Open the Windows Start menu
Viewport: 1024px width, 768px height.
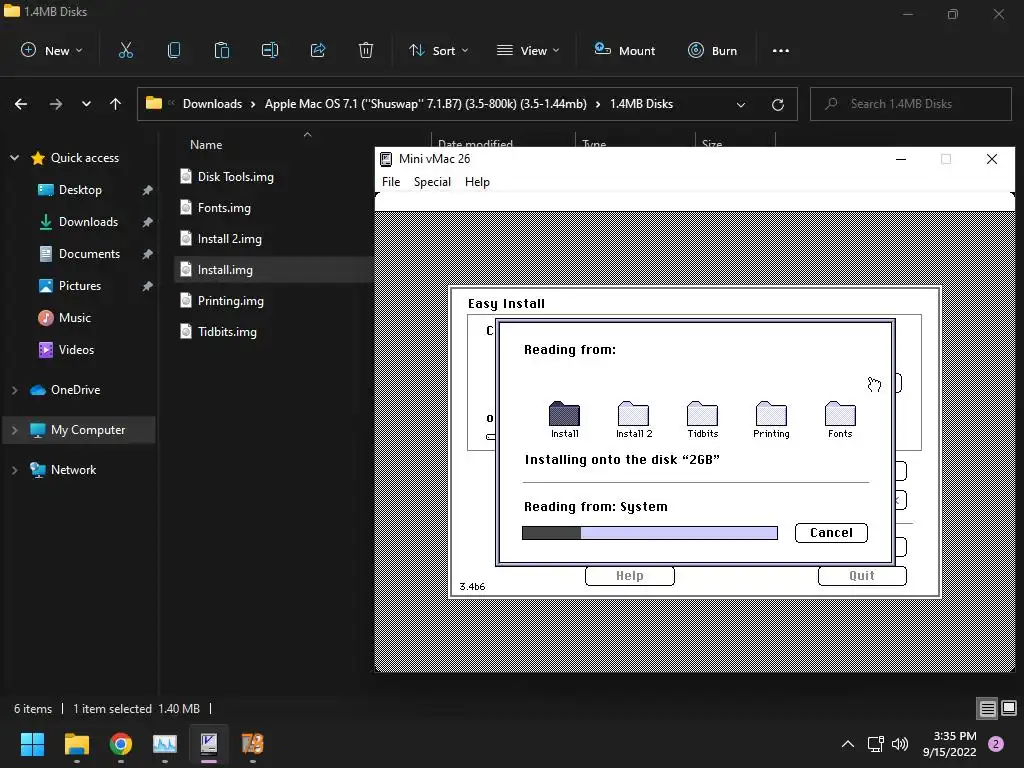(32, 744)
